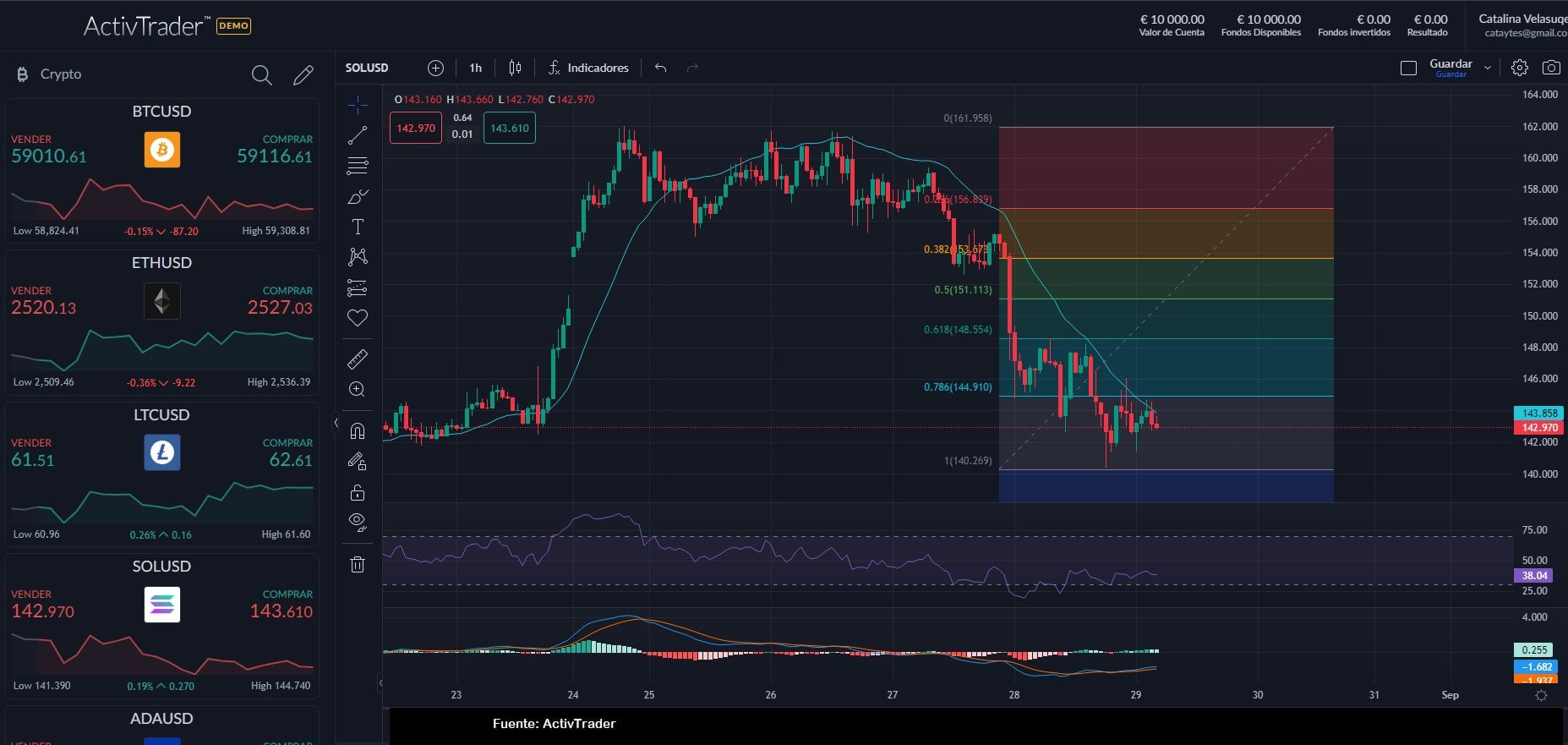
Task: Expand the Guardar dropdown arrow
Action: 1488,68
